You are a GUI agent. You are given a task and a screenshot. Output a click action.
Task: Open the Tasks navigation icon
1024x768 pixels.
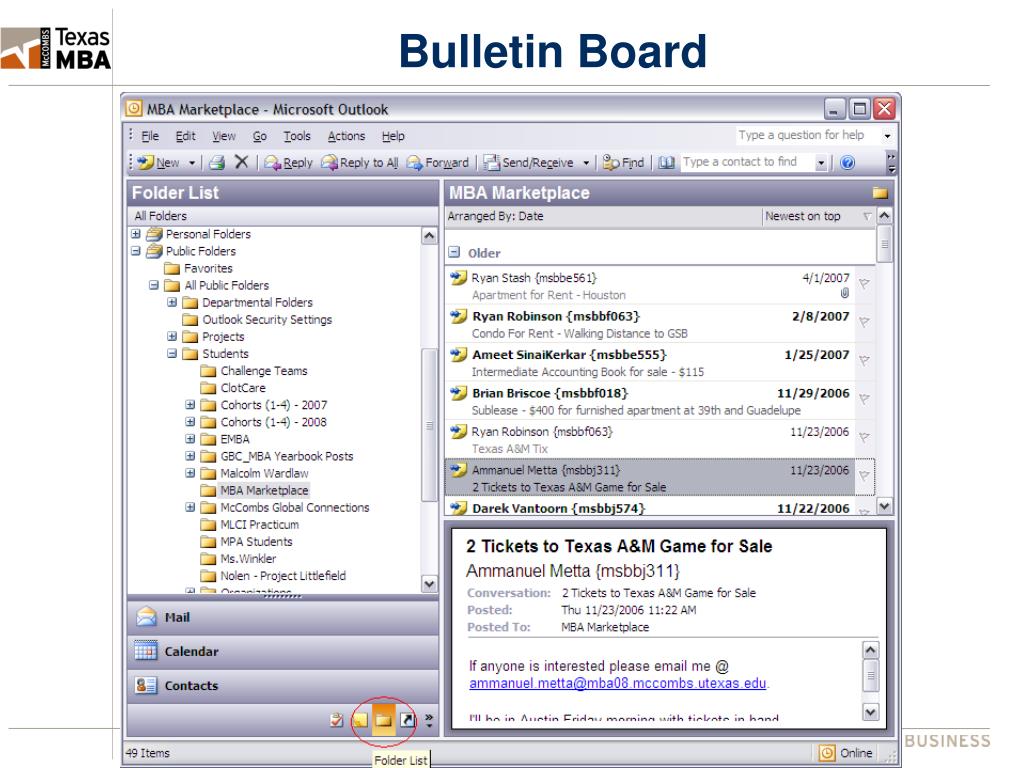(336, 720)
